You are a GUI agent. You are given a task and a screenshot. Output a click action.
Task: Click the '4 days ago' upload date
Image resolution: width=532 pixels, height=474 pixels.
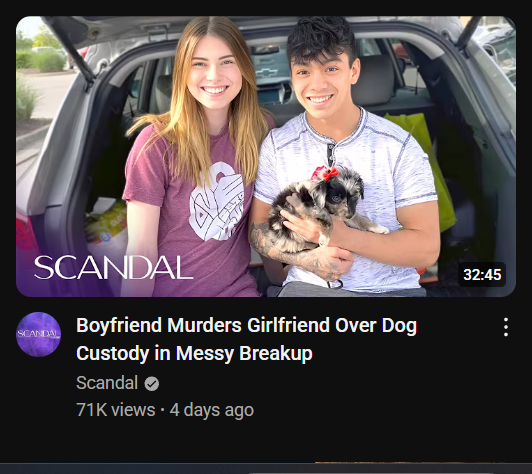click(212, 410)
